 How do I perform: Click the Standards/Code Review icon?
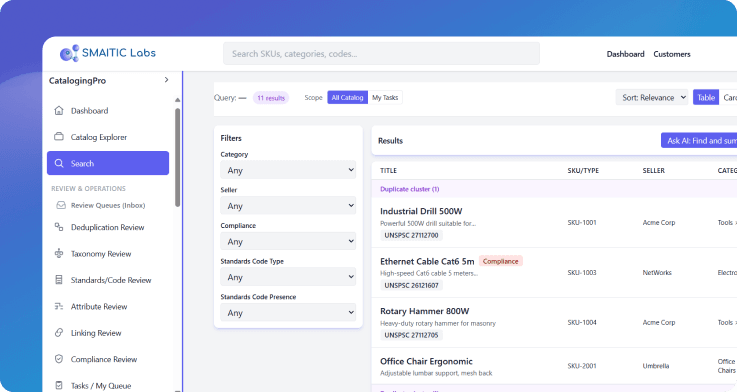[59, 280]
